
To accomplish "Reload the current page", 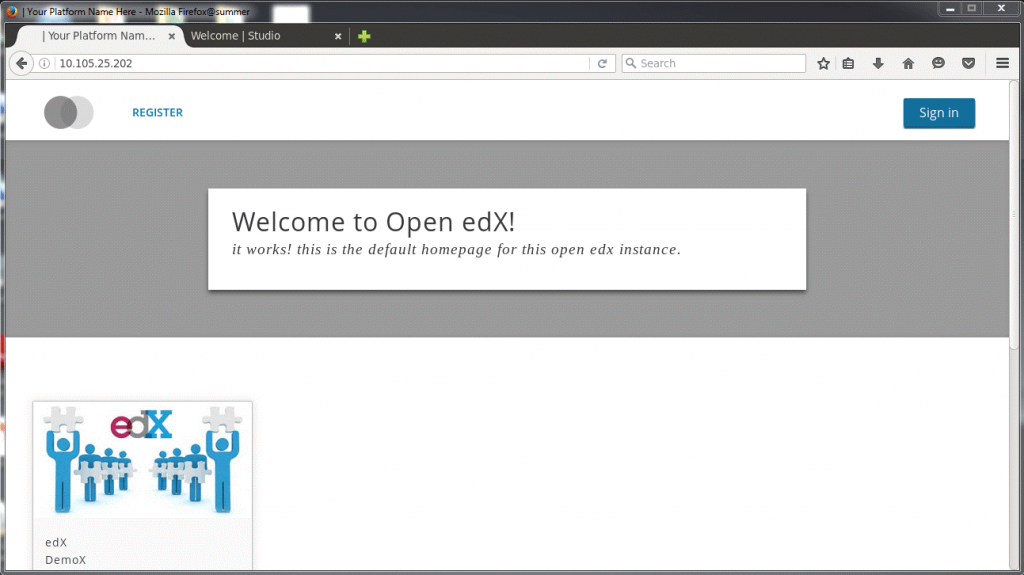I will [602, 63].
